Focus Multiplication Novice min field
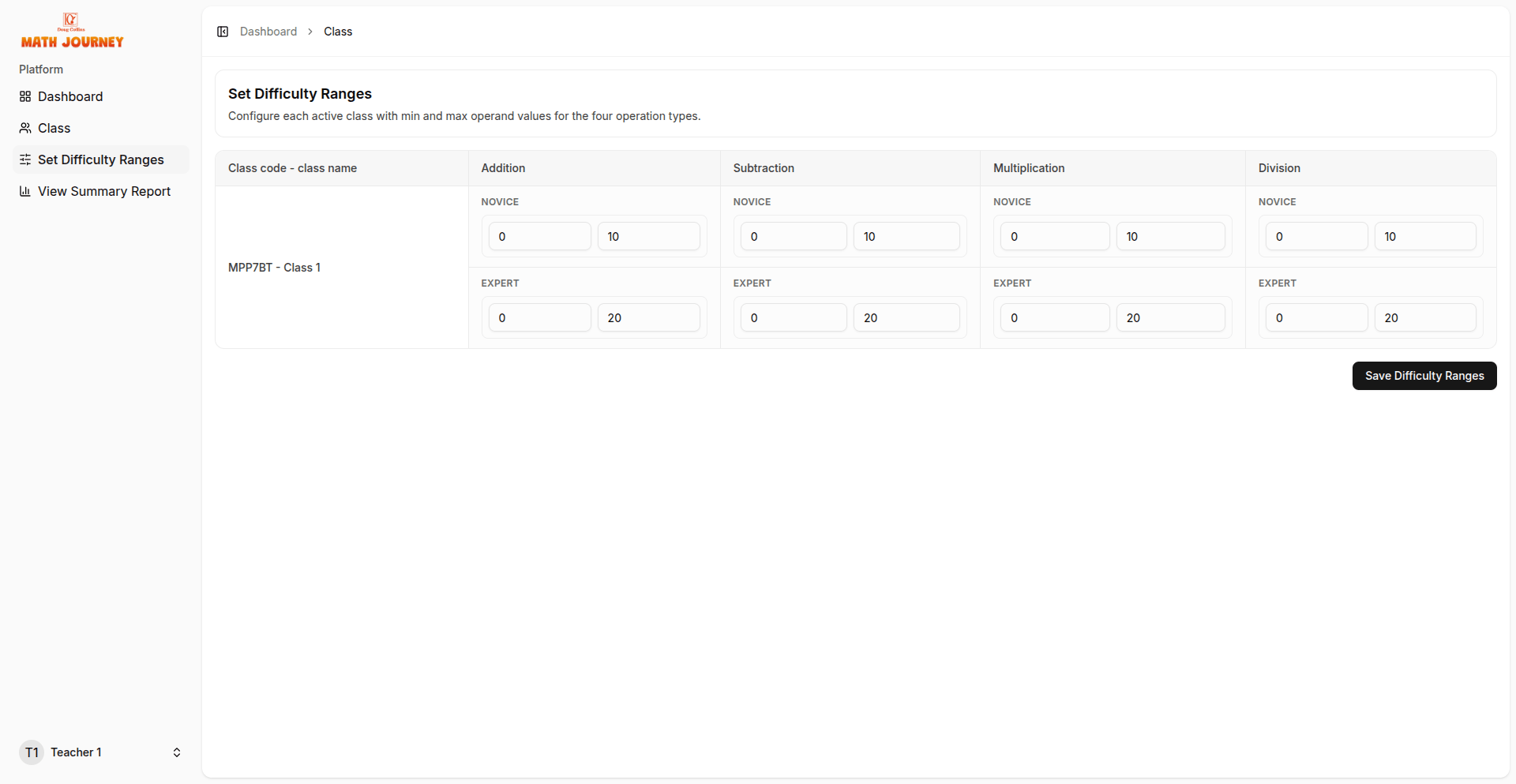This screenshot has height=784, width=1516. pos(1055,236)
